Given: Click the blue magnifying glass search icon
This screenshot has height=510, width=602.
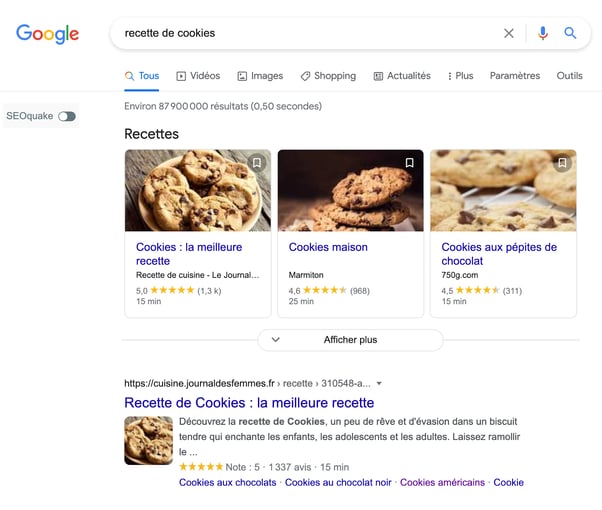Looking at the screenshot, I should tap(571, 33).
